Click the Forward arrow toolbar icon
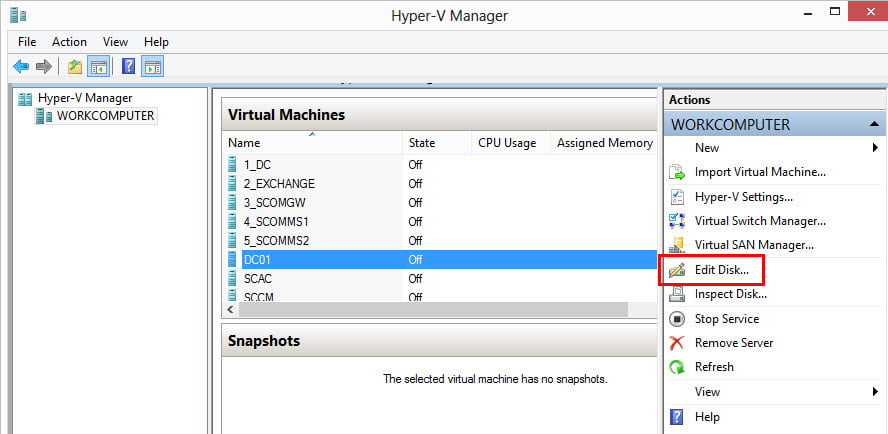The image size is (888, 434). pos(43,67)
